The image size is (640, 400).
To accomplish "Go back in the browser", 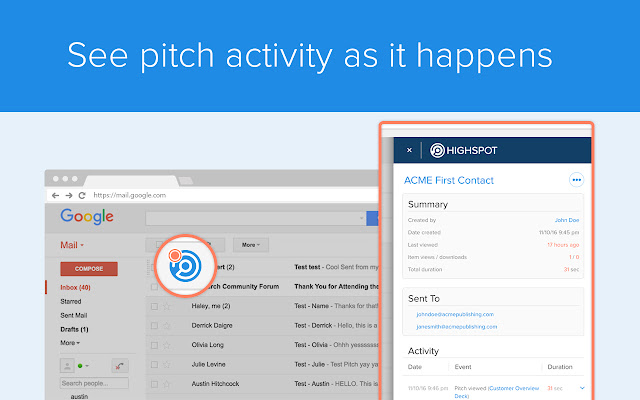I will [x=56, y=196].
